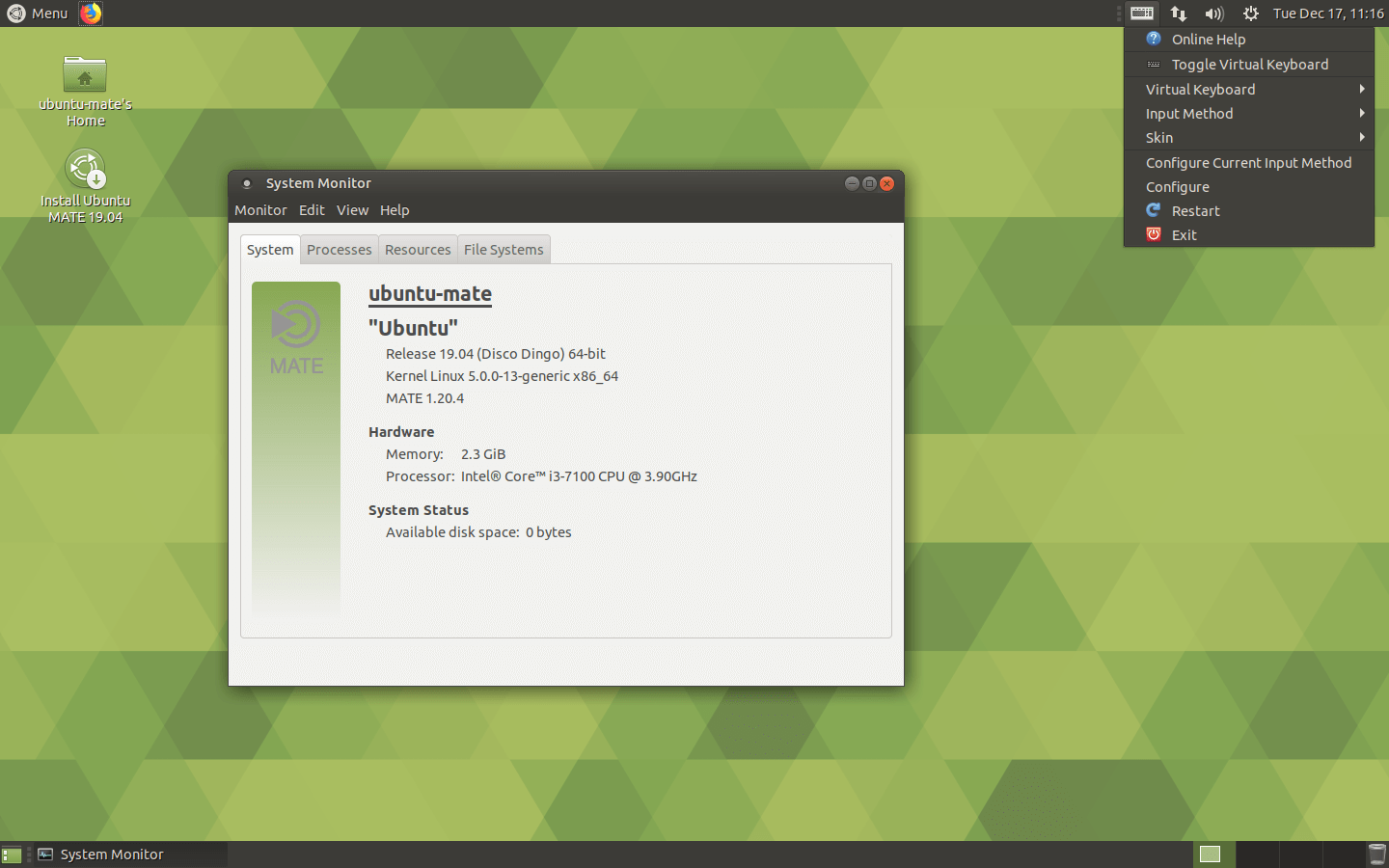Open the clock showing Tue Dec 17, 11:16
The width and height of the screenshot is (1389, 868).
pyautogui.click(x=1328, y=14)
